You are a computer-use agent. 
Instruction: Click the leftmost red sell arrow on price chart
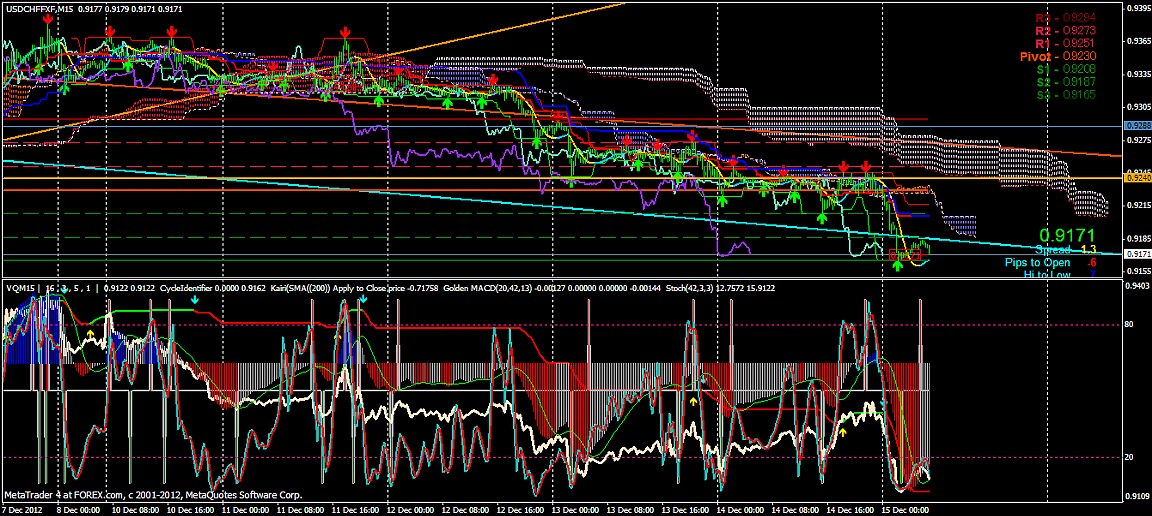click(x=48, y=20)
